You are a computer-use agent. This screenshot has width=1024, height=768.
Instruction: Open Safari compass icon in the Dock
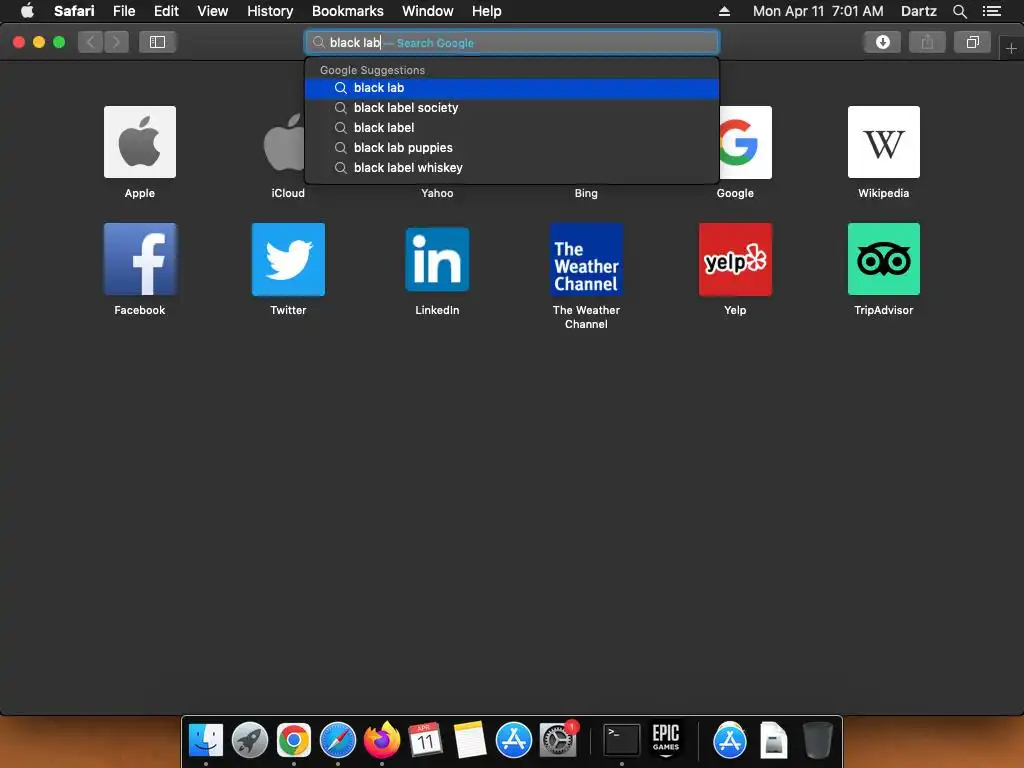point(338,740)
